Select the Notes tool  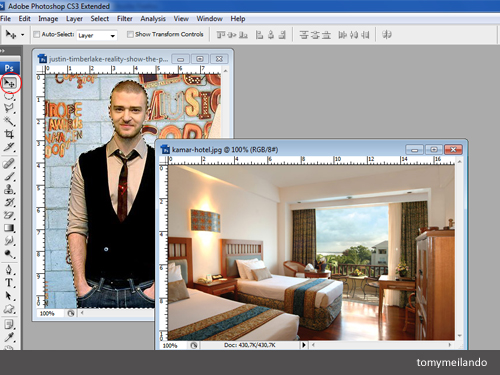click(x=9, y=324)
